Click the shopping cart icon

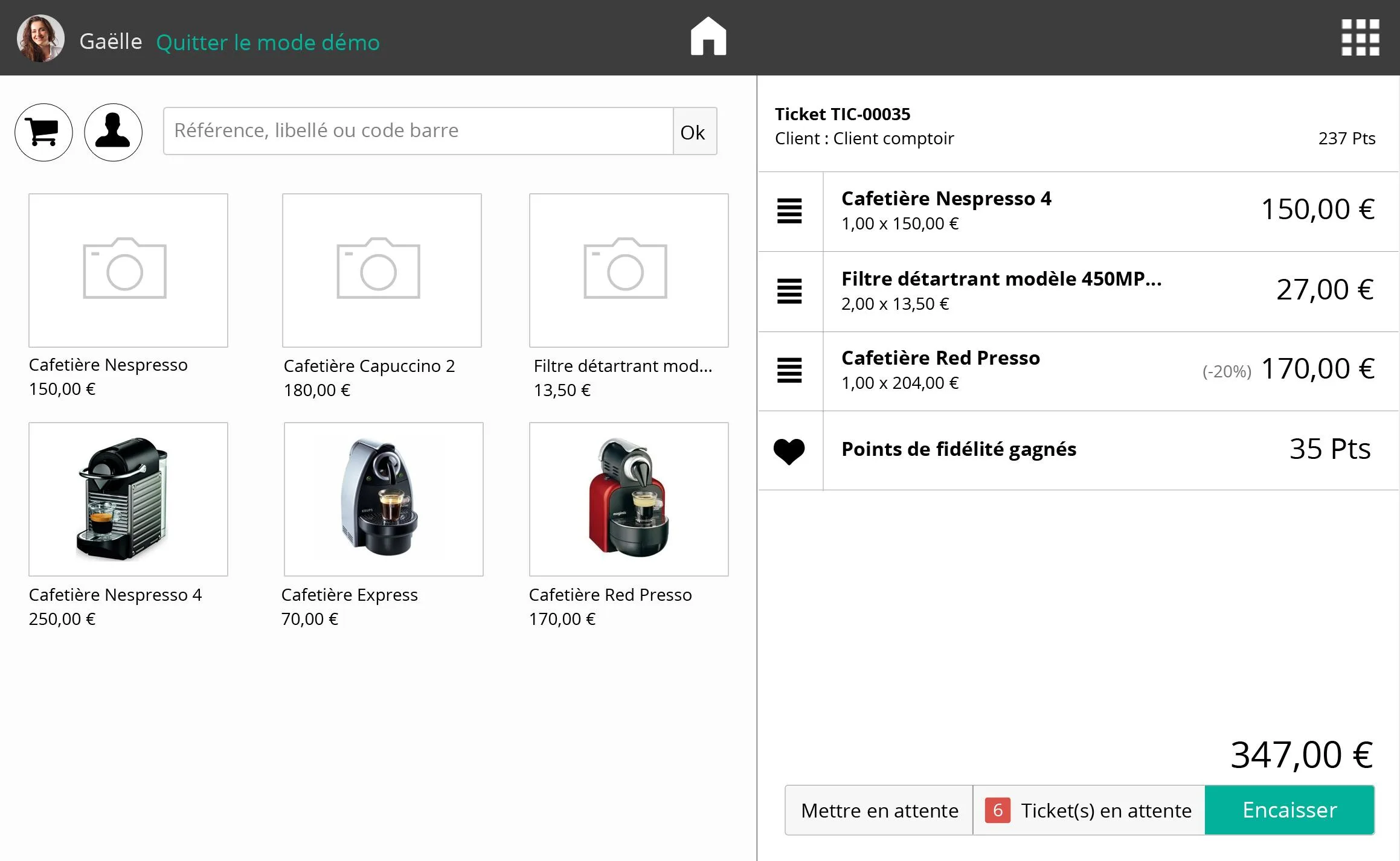click(x=43, y=132)
